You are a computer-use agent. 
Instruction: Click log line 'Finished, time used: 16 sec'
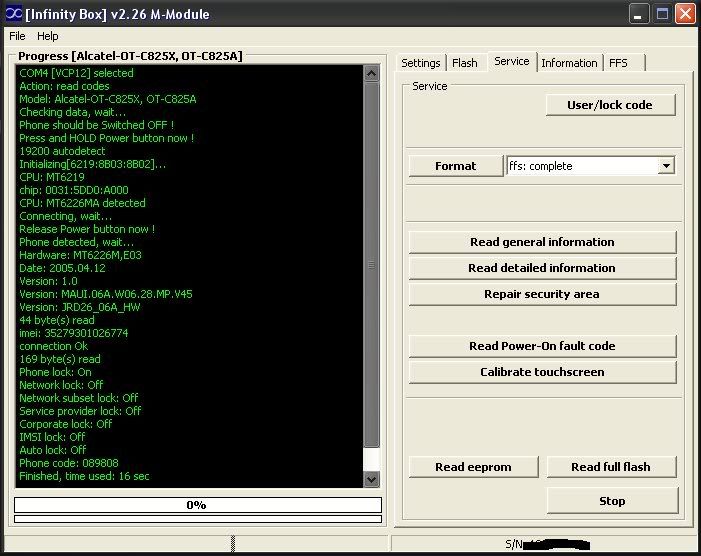(84, 476)
